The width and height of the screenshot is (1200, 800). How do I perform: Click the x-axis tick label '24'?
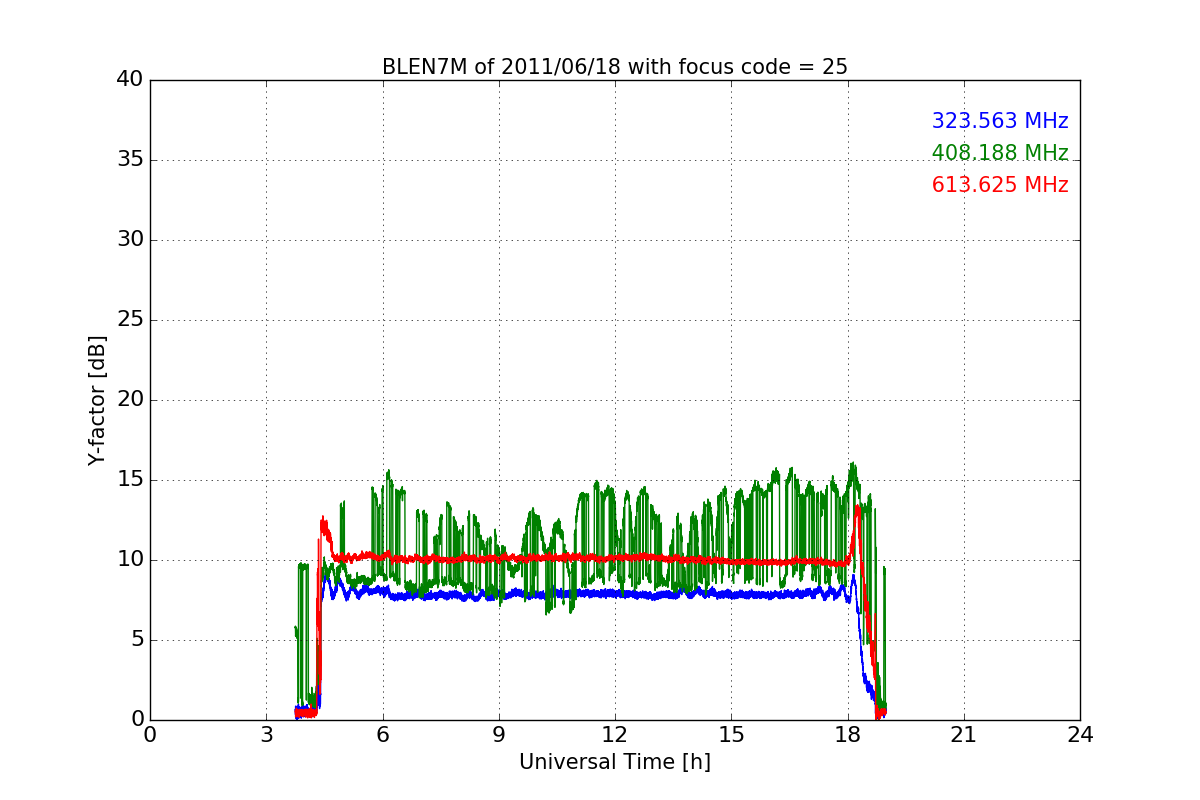click(x=1080, y=734)
